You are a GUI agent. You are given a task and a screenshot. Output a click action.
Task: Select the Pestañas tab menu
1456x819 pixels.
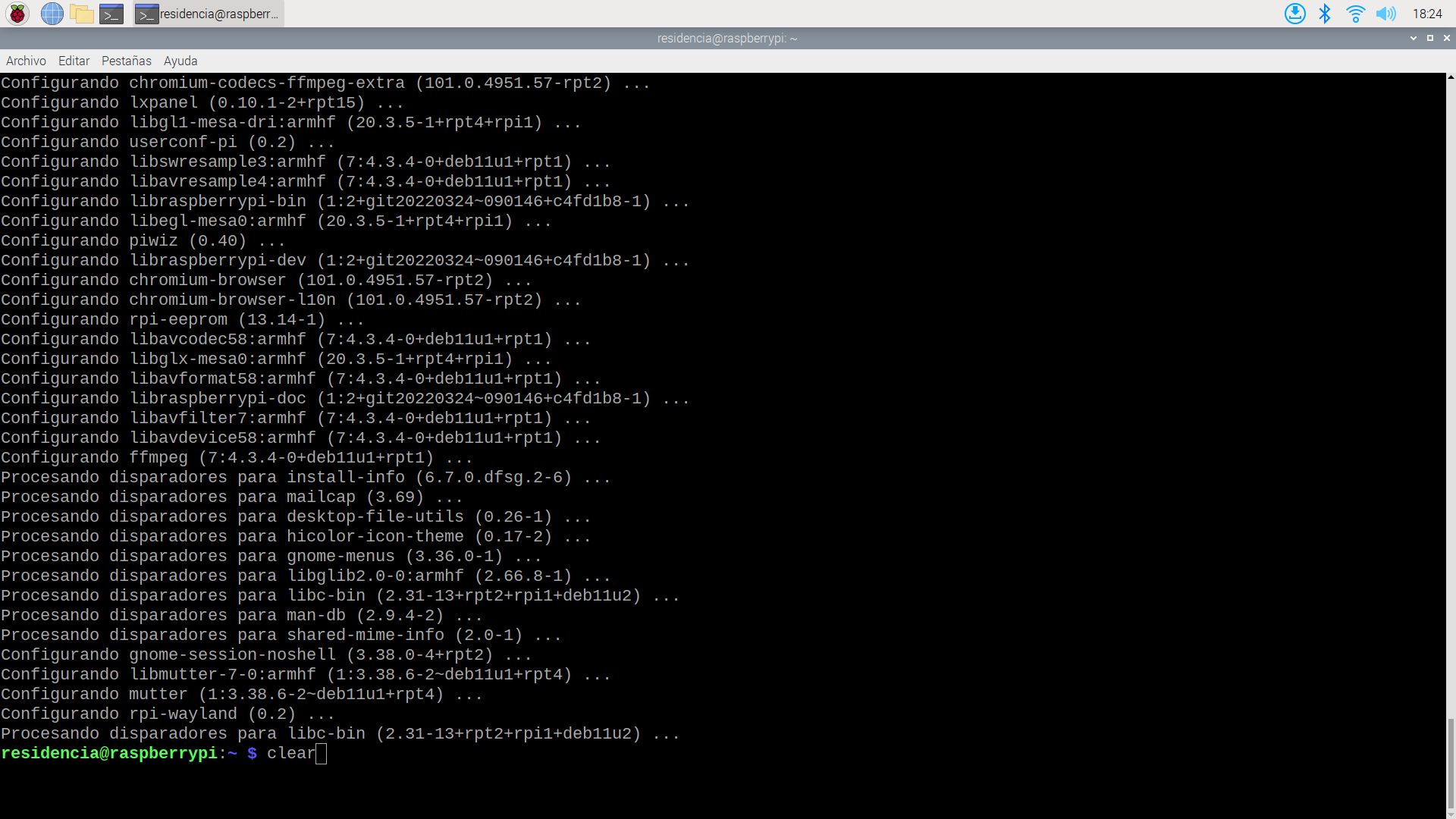[126, 61]
